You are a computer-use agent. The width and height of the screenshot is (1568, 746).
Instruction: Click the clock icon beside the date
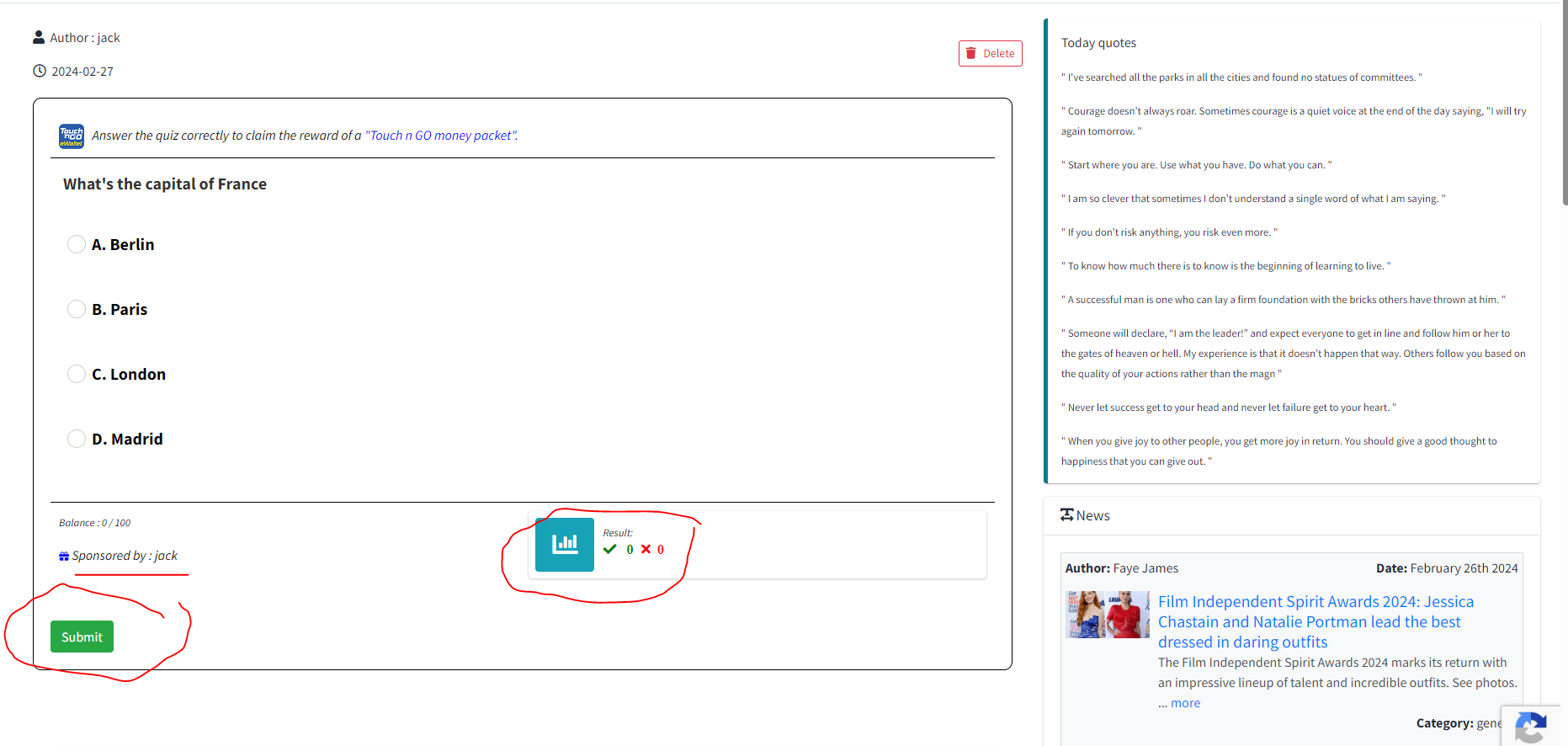[x=40, y=71]
